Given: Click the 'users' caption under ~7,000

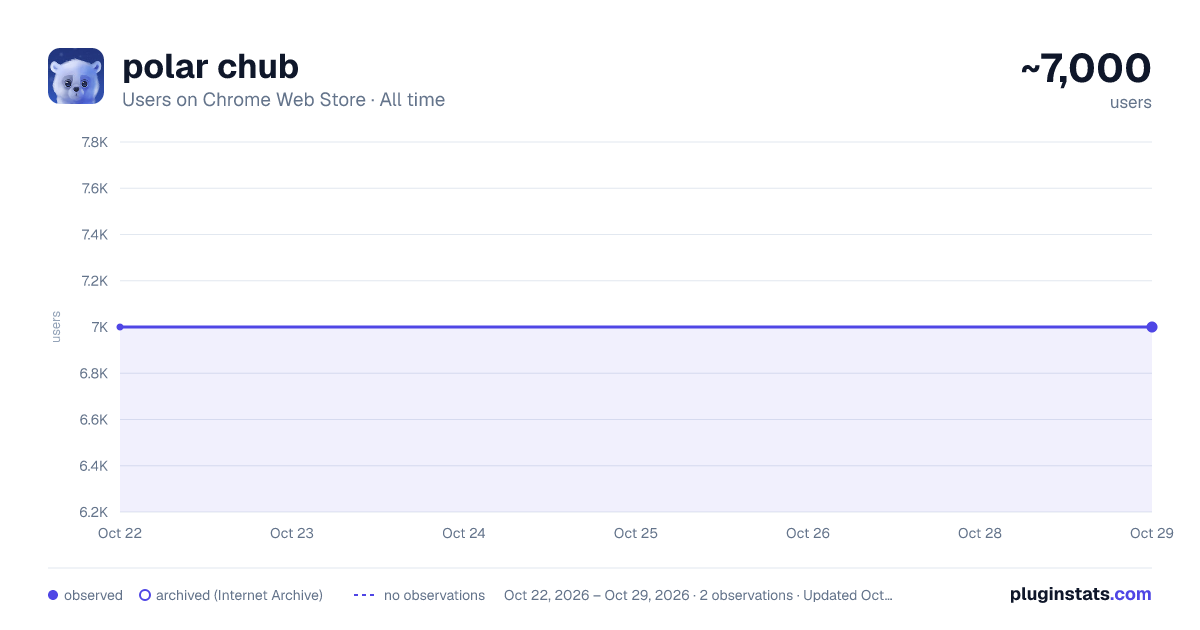Looking at the screenshot, I should point(1131,102).
